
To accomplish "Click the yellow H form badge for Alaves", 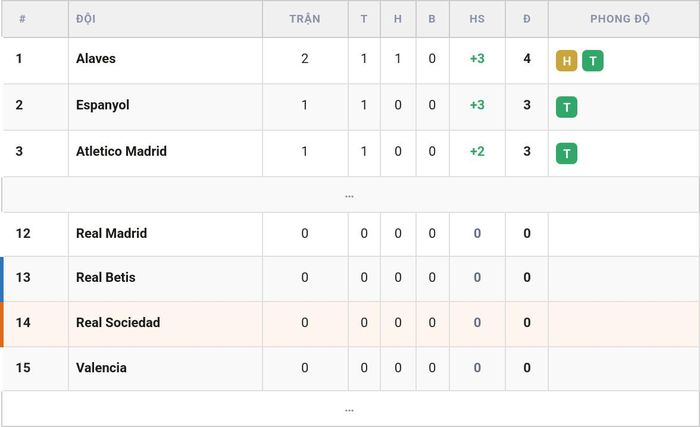I will click(x=567, y=61).
